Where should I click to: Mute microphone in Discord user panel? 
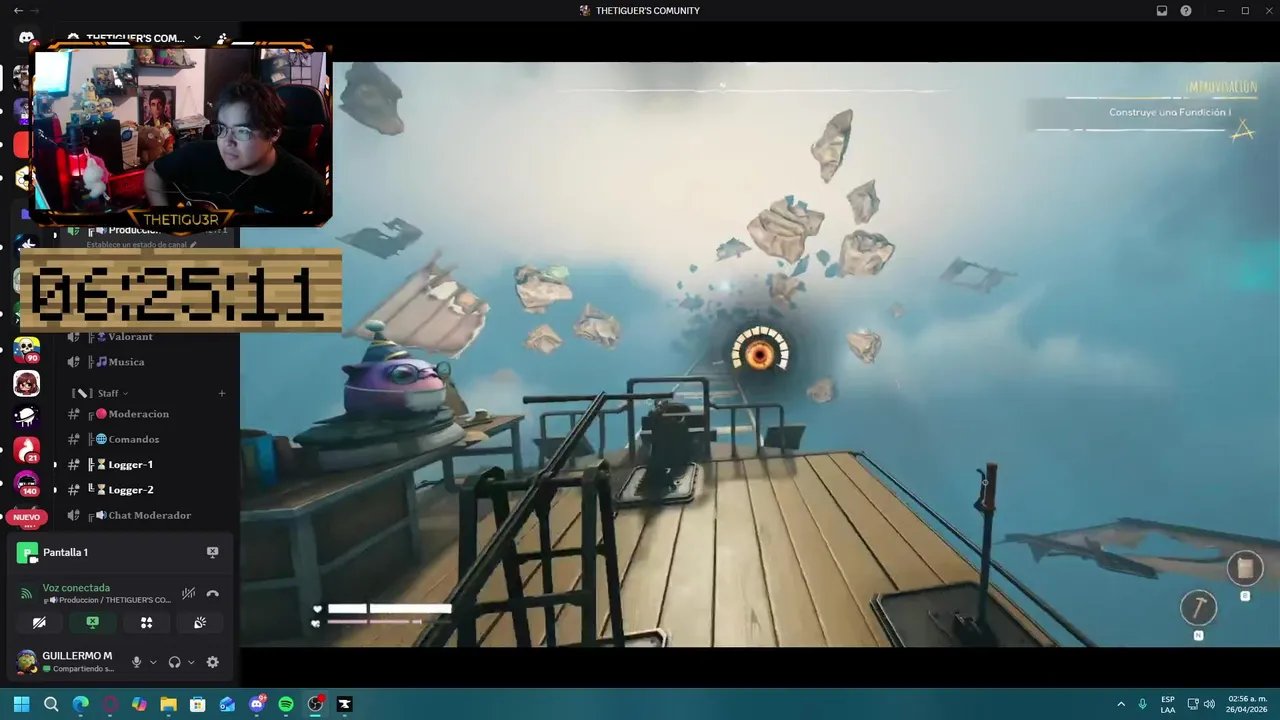pyautogui.click(x=137, y=662)
